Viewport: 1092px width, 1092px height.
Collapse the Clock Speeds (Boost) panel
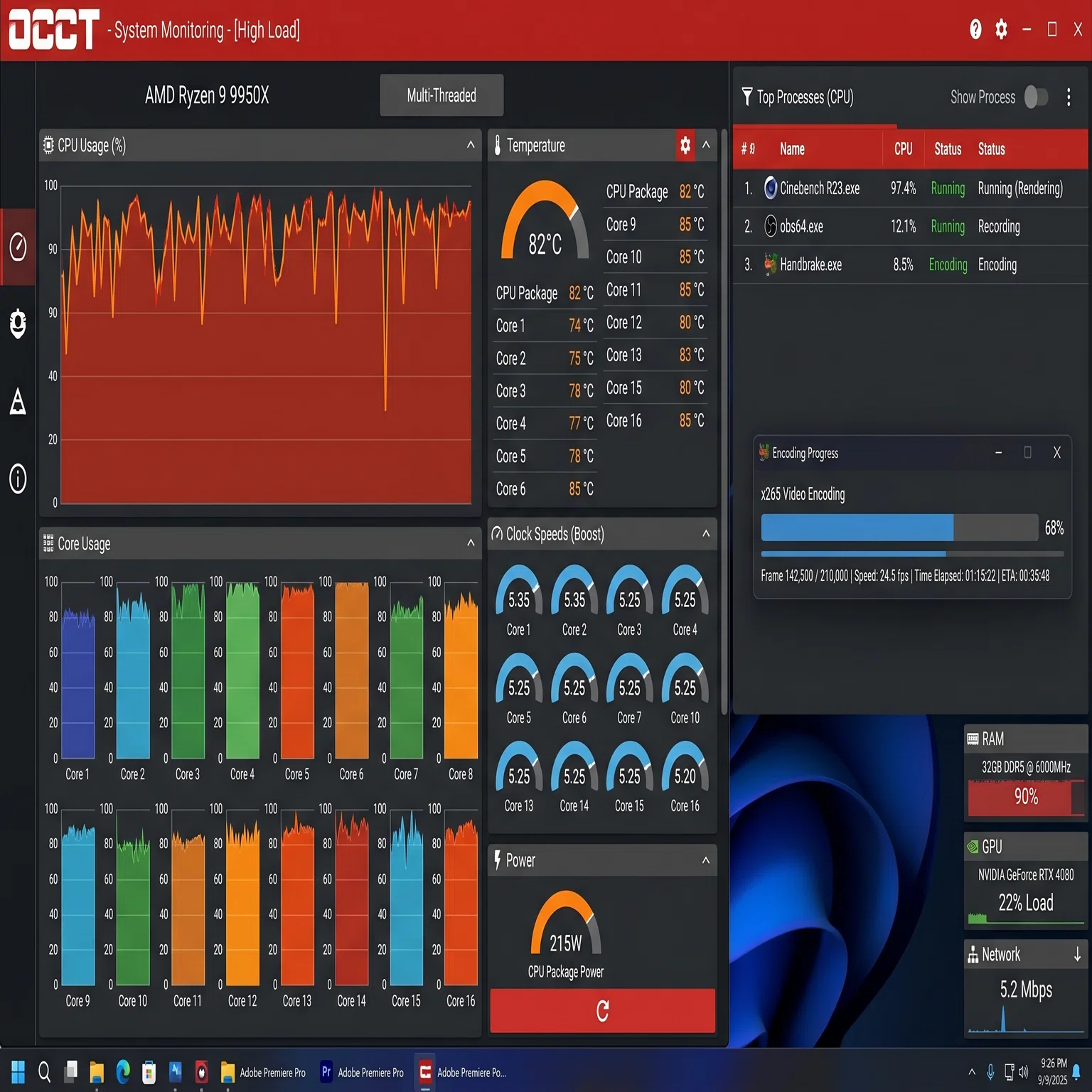click(x=706, y=534)
